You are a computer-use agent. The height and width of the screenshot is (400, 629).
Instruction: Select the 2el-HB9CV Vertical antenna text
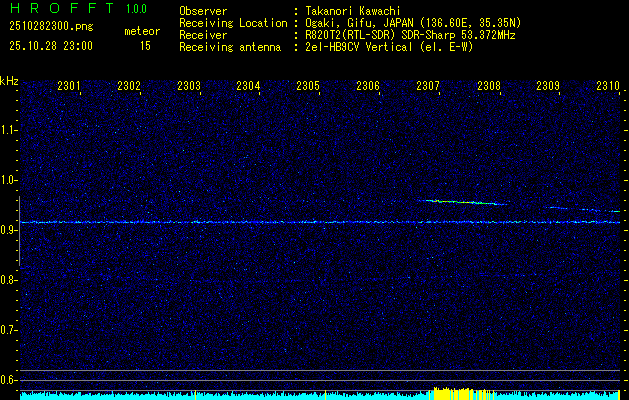(x=389, y=46)
